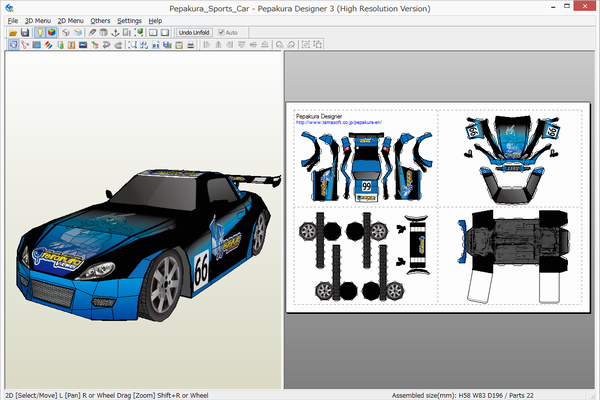Click the 'Assembled size(mm): H58 W83 D196' status text

[447, 395]
